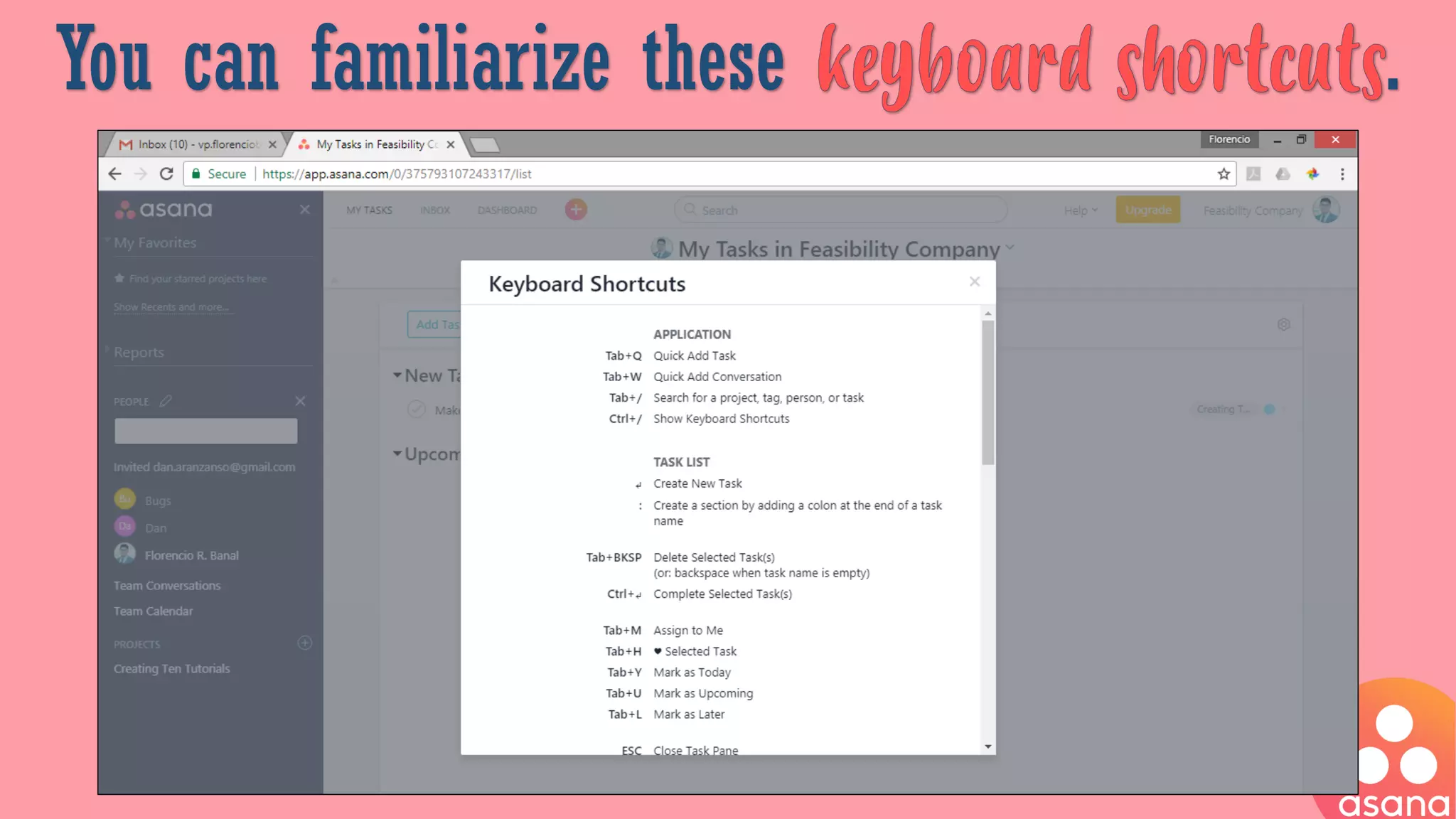Image resolution: width=1456 pixels, height=819 pixels.
Task: Collapse the sidebar with its X icon
Action: pos(304,210)
